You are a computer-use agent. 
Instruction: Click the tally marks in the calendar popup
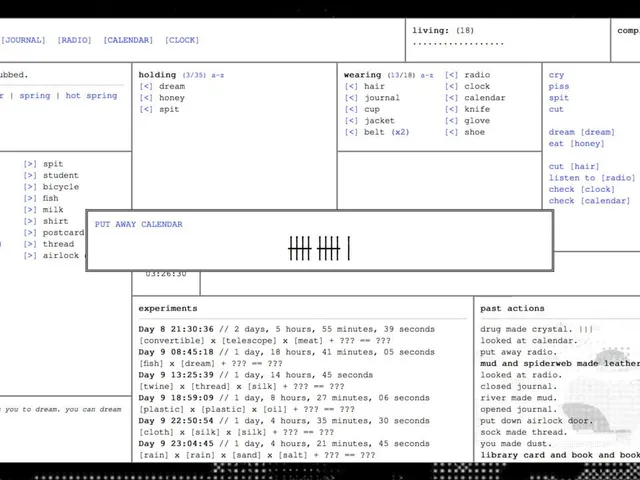point(319,248)
